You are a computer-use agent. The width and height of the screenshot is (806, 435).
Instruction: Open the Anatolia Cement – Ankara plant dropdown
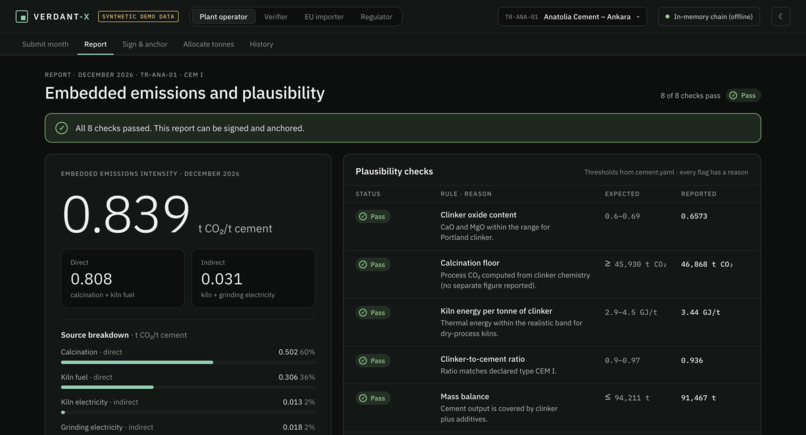point(572,16)
